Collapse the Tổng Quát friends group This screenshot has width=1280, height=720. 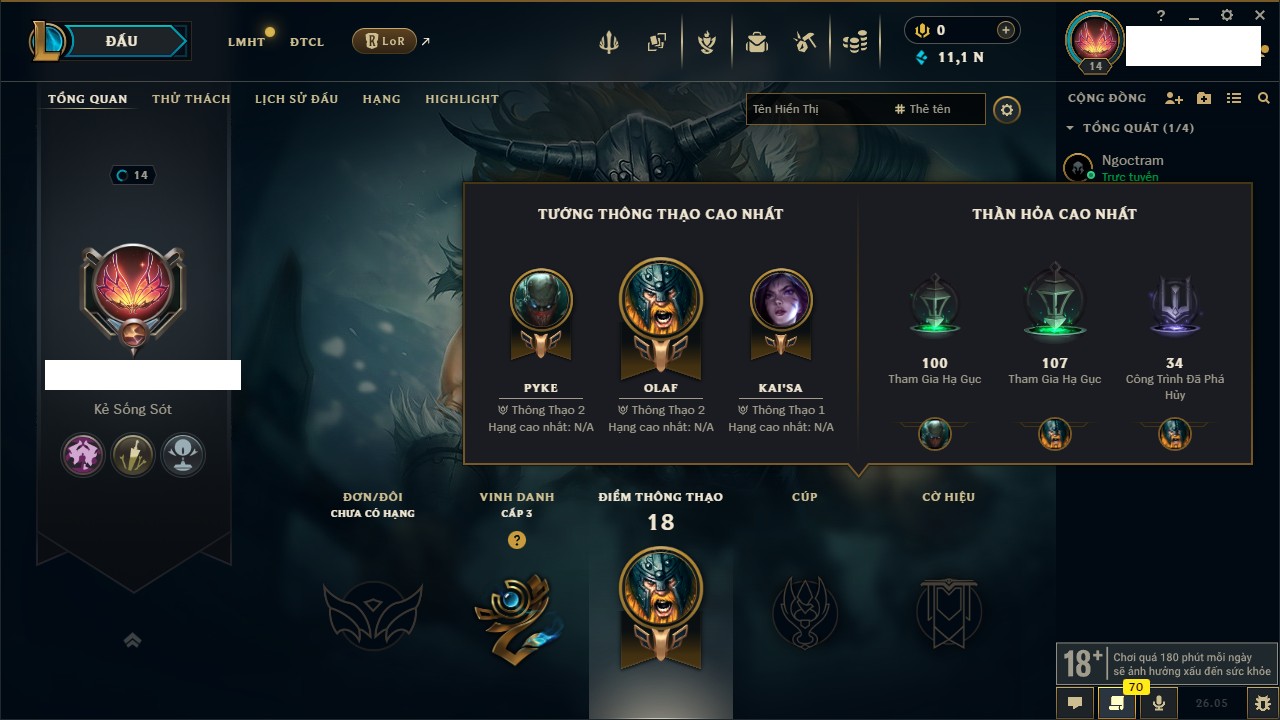coord(1070,128)
